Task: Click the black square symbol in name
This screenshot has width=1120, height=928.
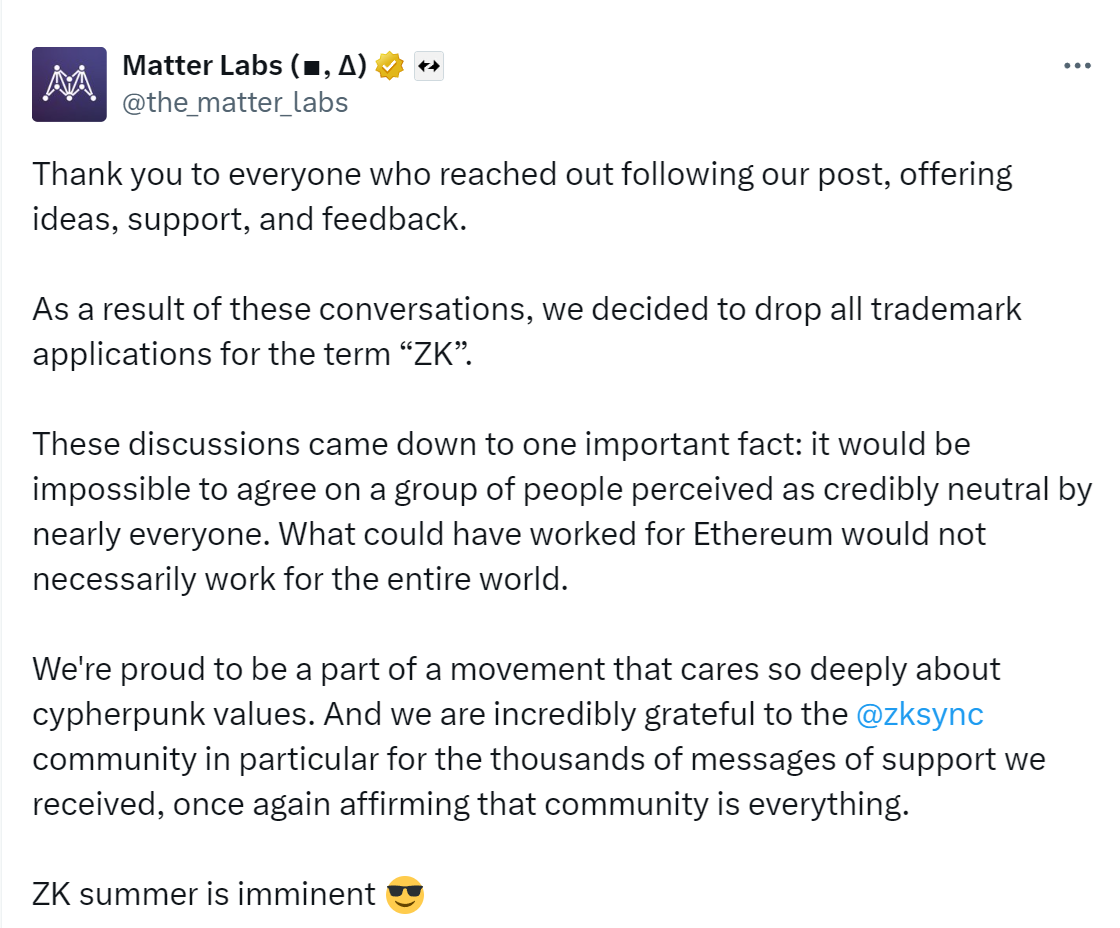Action: tap(311, 68)
